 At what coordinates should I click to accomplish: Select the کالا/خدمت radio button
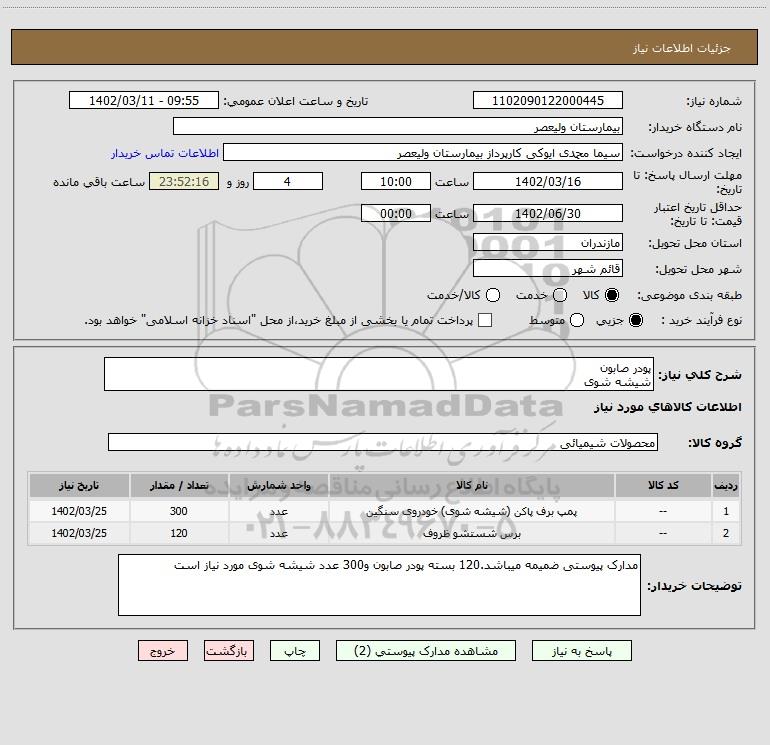pos(493,295)
